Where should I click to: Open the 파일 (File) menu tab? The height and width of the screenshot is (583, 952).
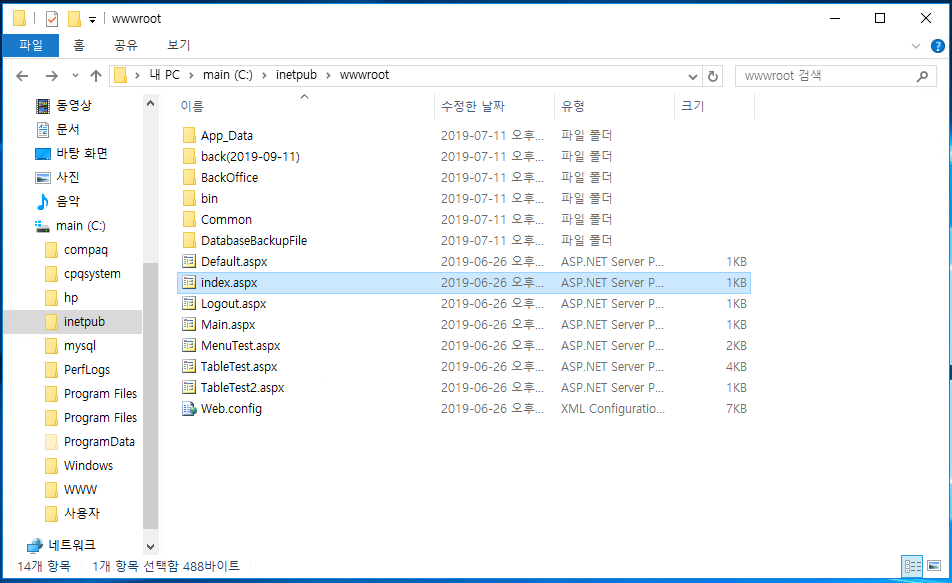31,46
